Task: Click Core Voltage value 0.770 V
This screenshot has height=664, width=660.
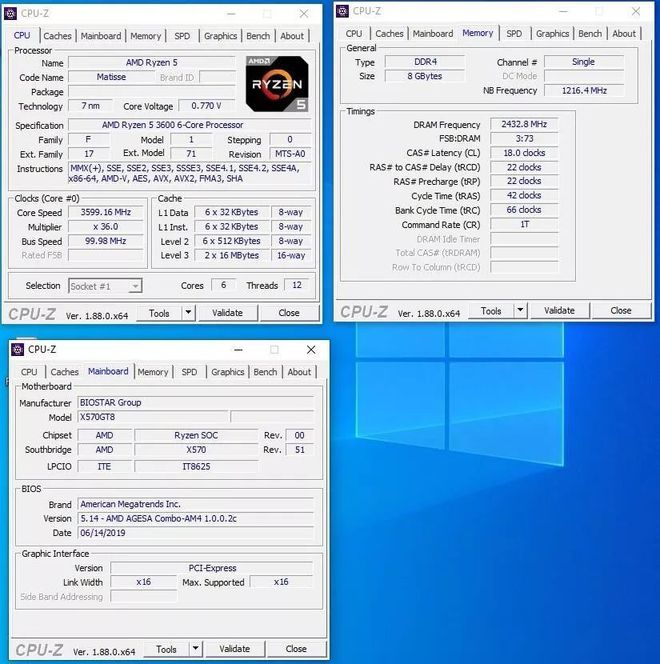Action: click(x=207, y=106)
